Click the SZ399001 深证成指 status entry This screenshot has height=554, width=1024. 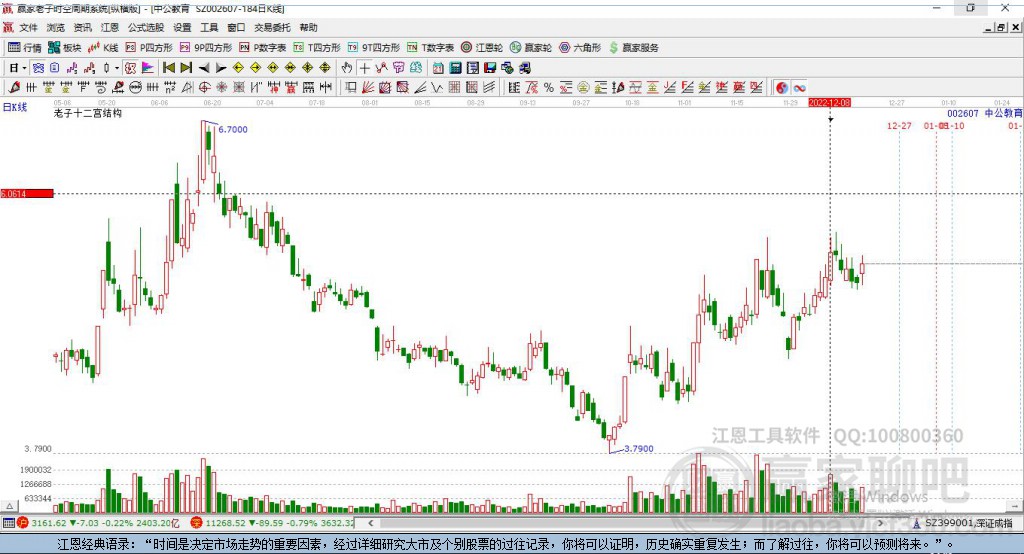tap(963, 523)
